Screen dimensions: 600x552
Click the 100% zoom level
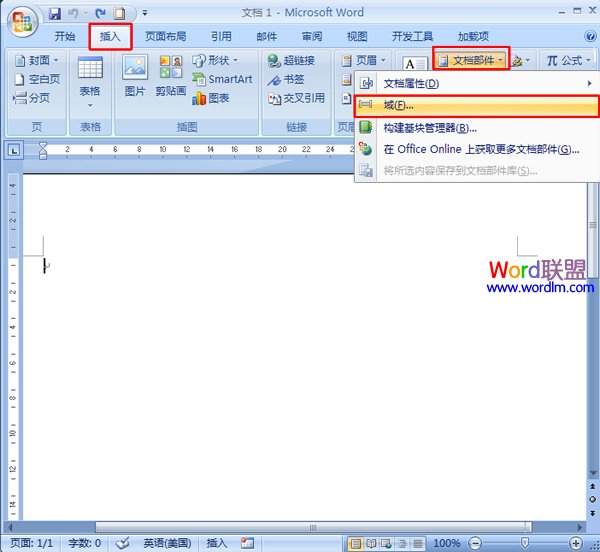coord(447,543)
